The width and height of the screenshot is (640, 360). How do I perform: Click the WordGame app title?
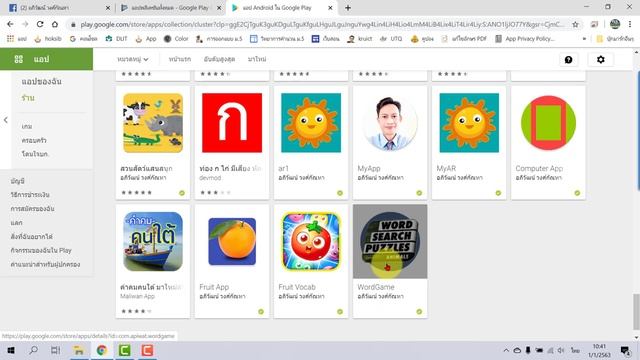(x=376, y=287)
